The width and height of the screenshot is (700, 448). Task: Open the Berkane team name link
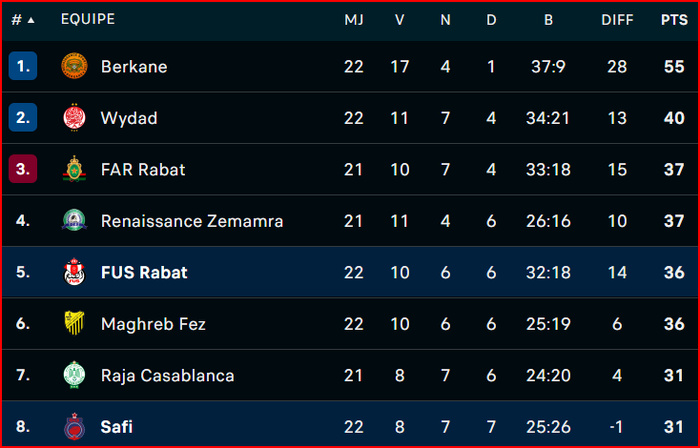pos(134,67)
